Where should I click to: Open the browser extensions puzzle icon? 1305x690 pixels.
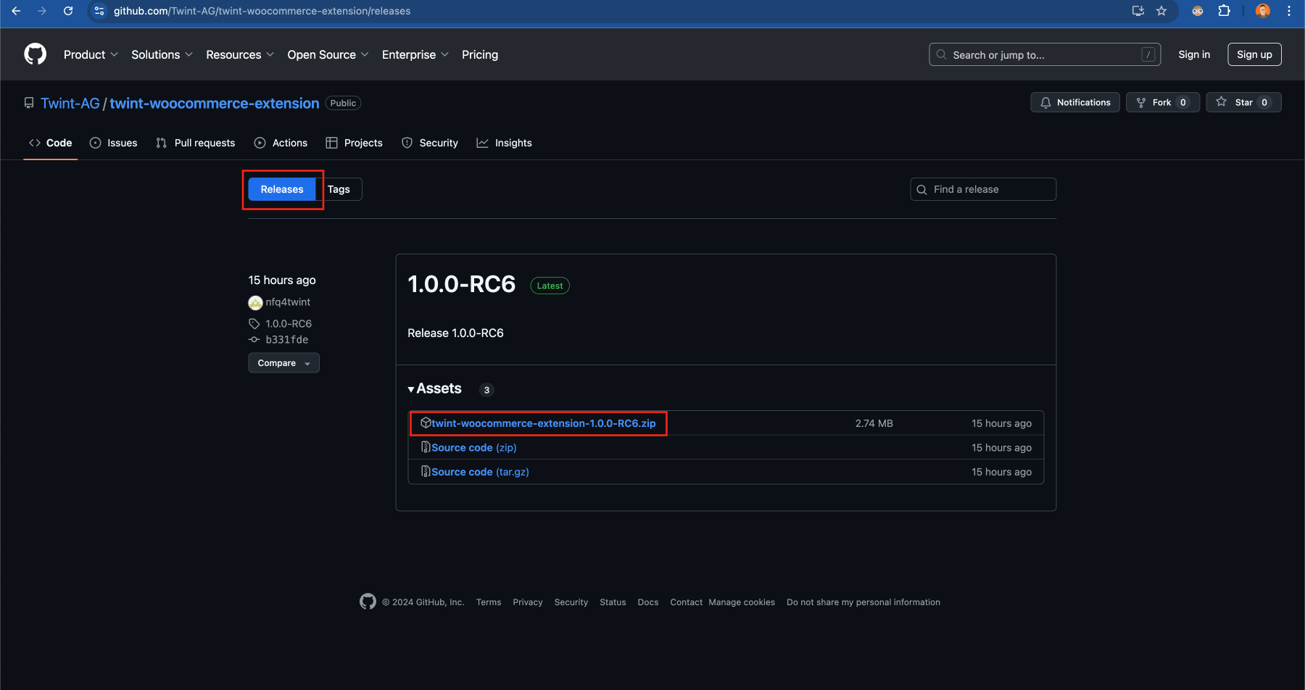click(x=1224, y=11)
